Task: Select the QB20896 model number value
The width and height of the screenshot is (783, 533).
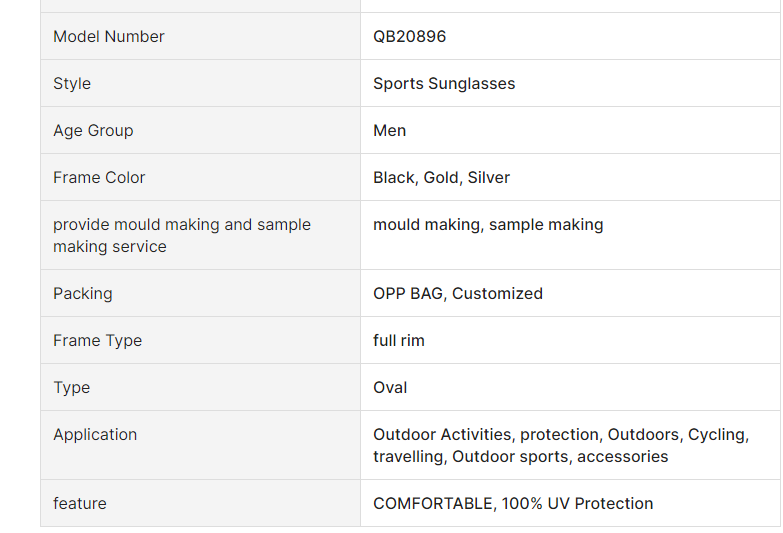Action: 410,37
